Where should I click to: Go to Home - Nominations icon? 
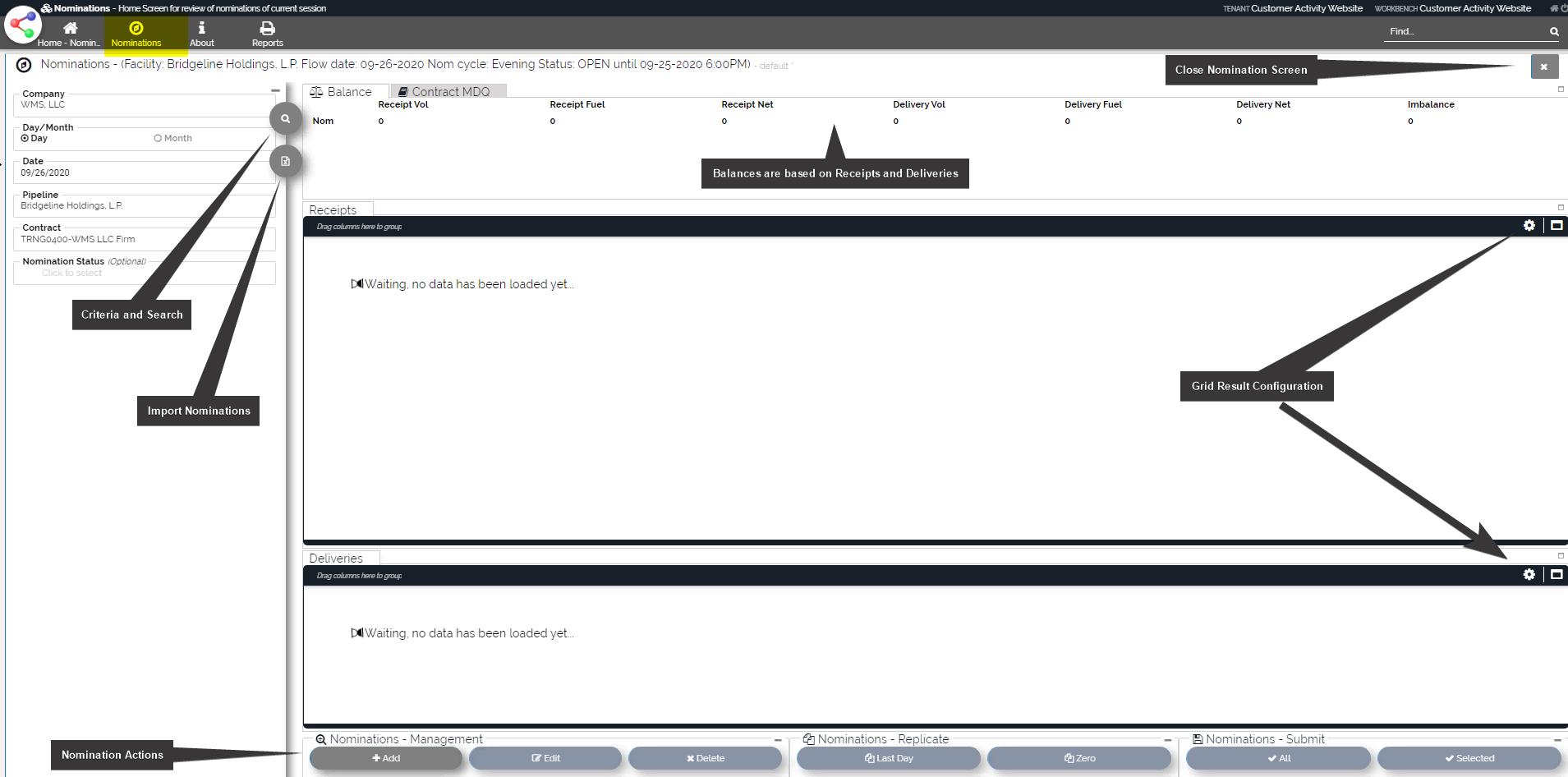(70, 34)
